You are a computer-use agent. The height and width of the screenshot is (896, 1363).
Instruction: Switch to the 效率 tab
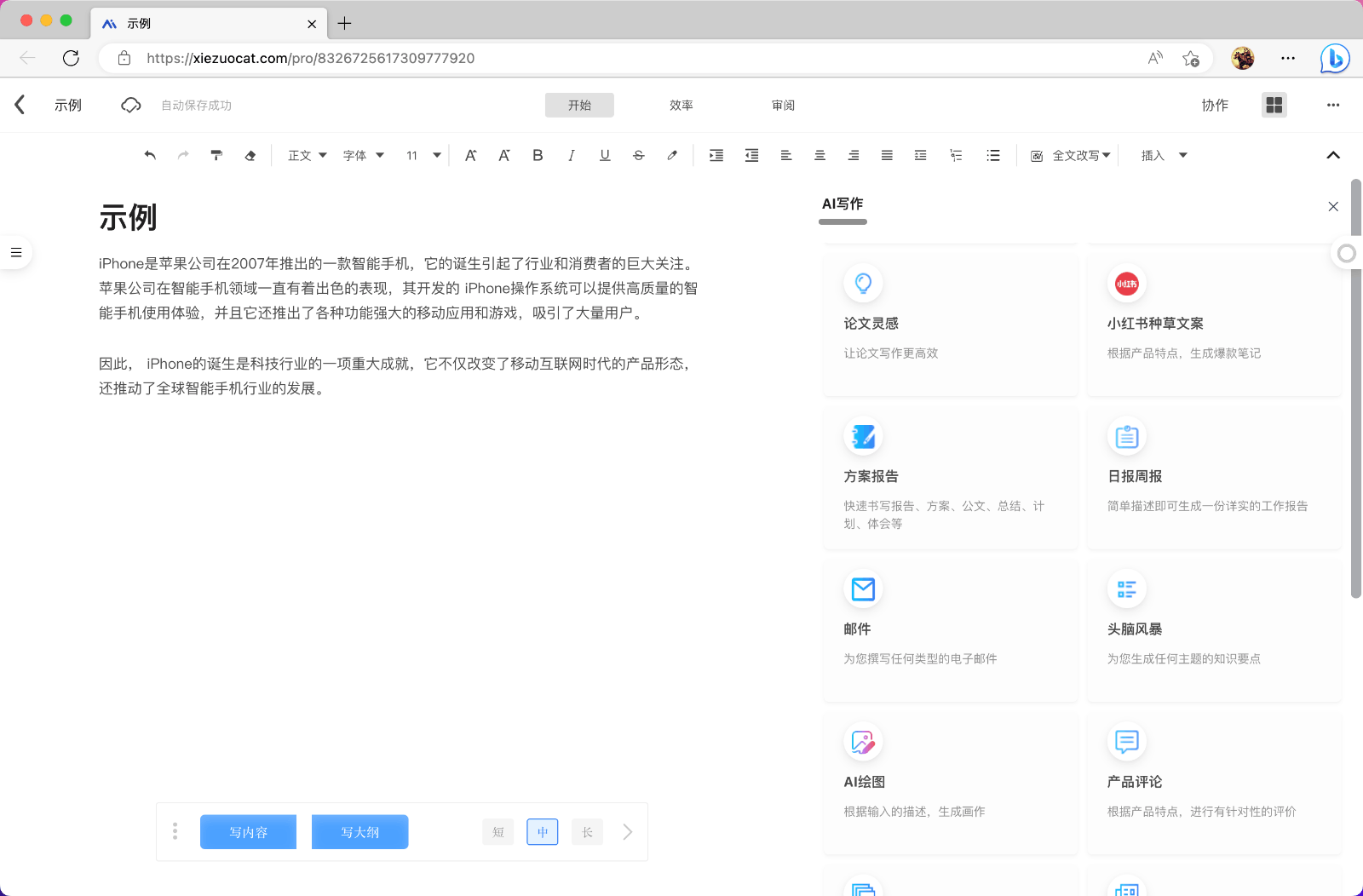click(x=681, y=105)
